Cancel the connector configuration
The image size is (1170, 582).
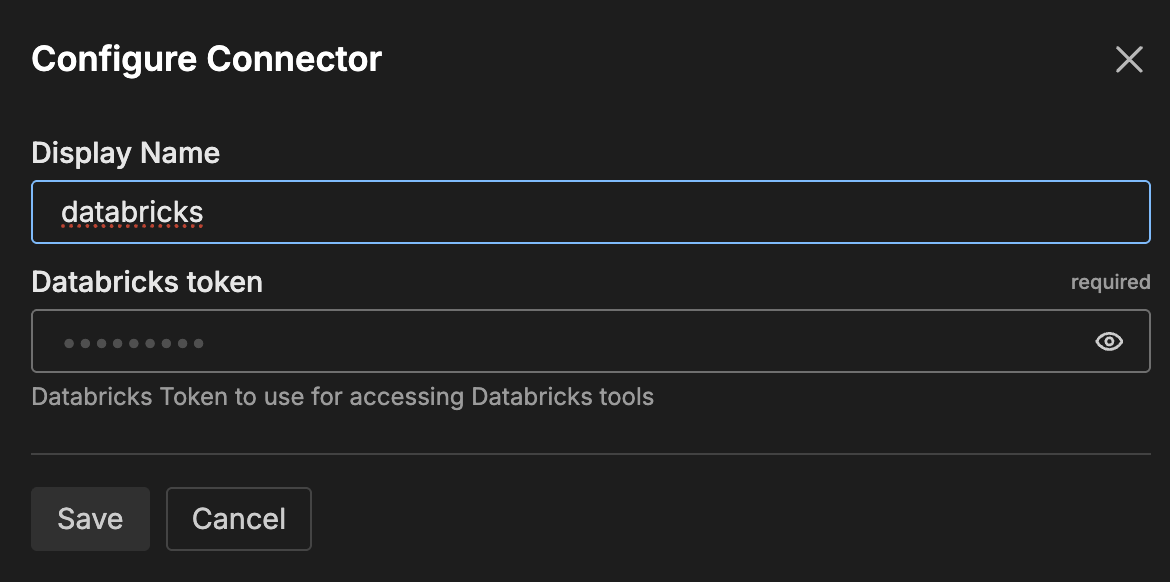click(x=239, y=519)
